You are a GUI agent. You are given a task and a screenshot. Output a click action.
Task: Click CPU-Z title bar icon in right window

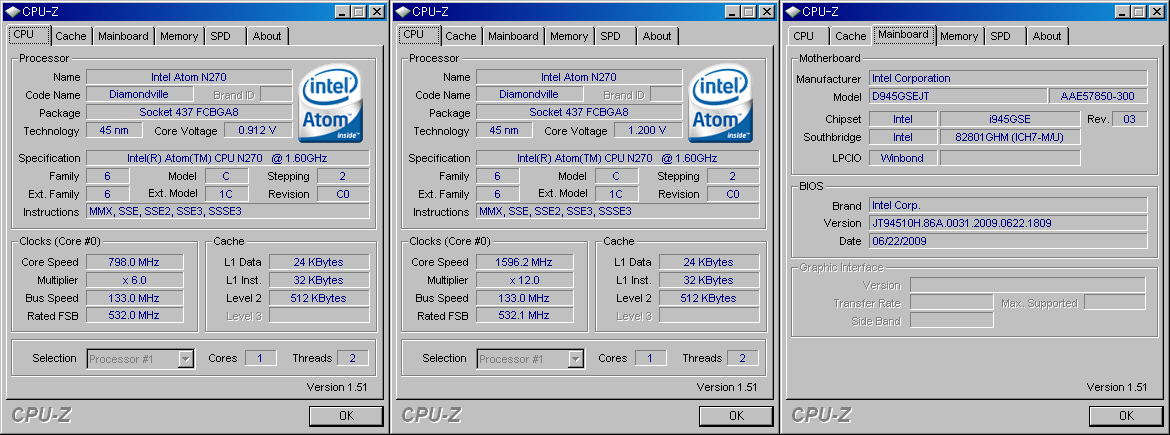point(792,11)
